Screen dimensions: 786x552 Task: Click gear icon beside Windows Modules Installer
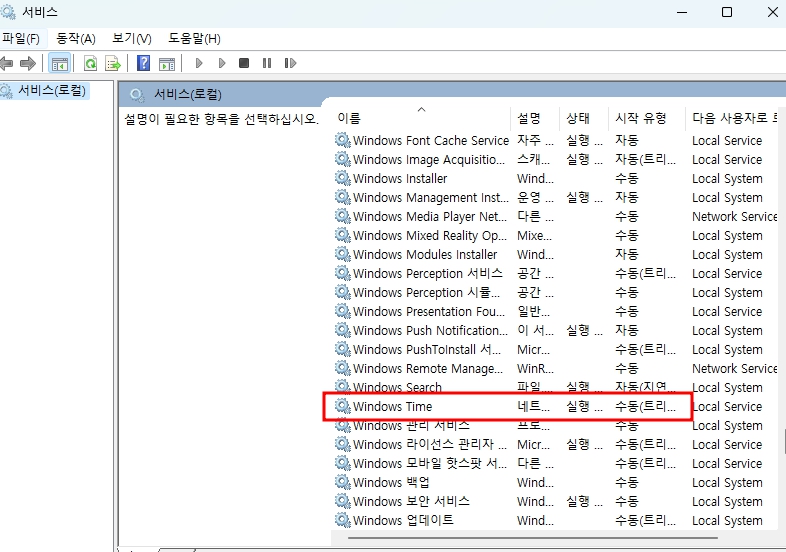point(343,254)
